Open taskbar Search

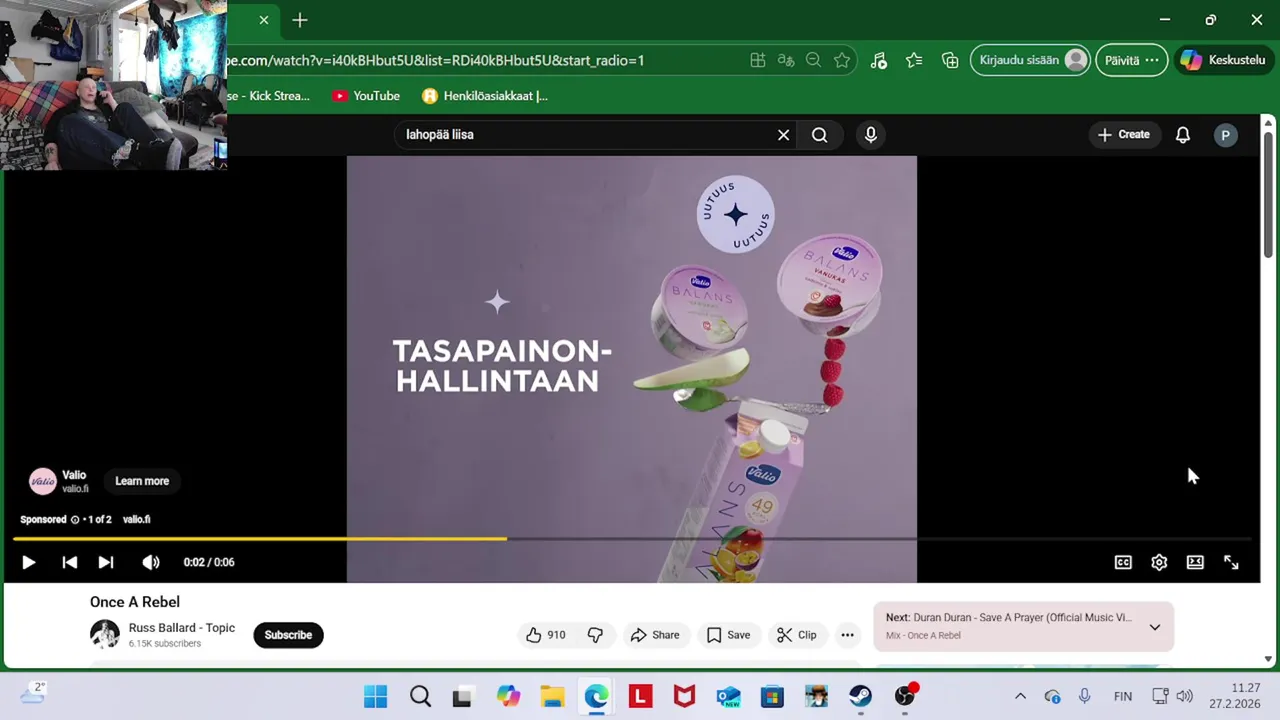click(421, 696)
